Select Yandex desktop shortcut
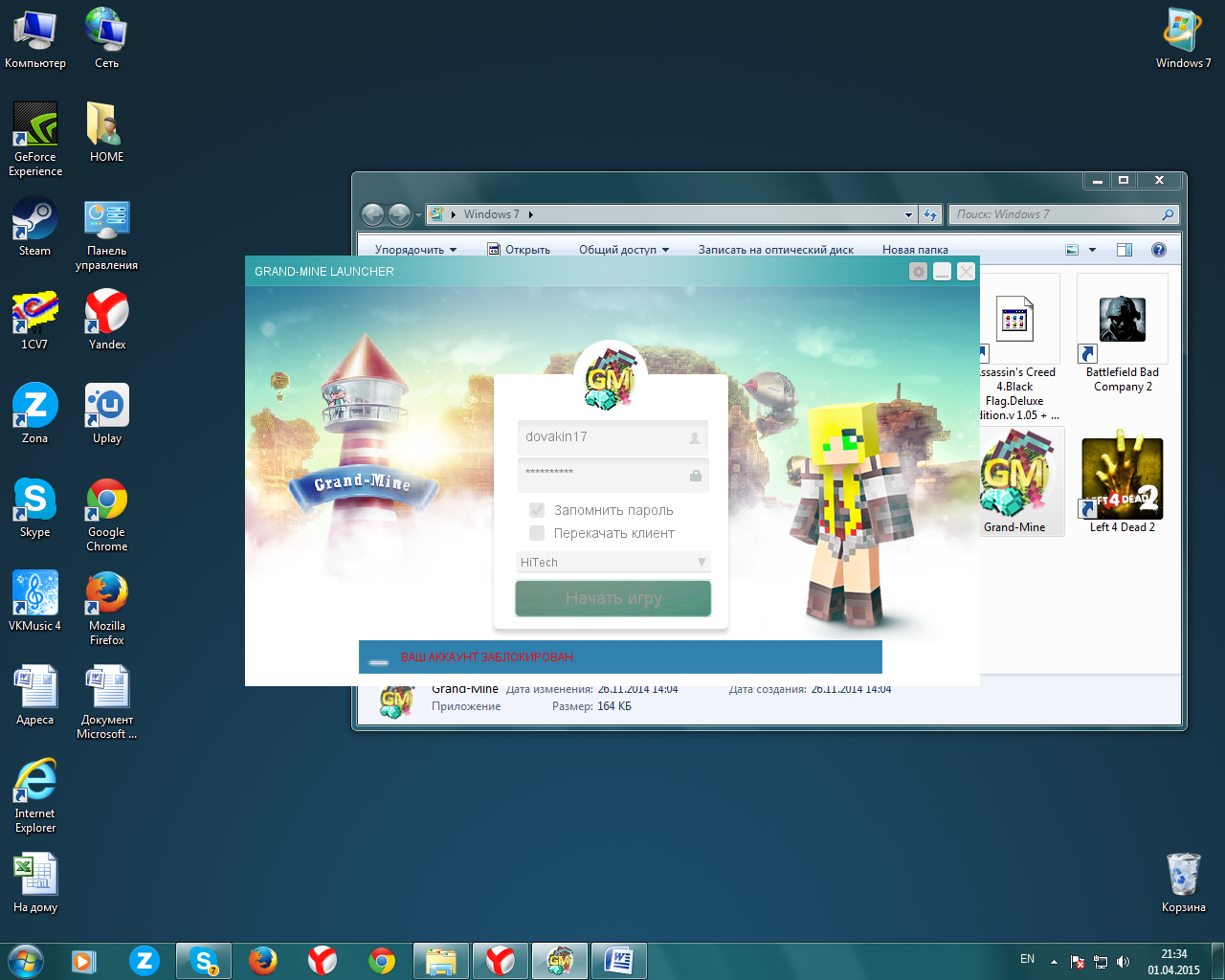 106,320
